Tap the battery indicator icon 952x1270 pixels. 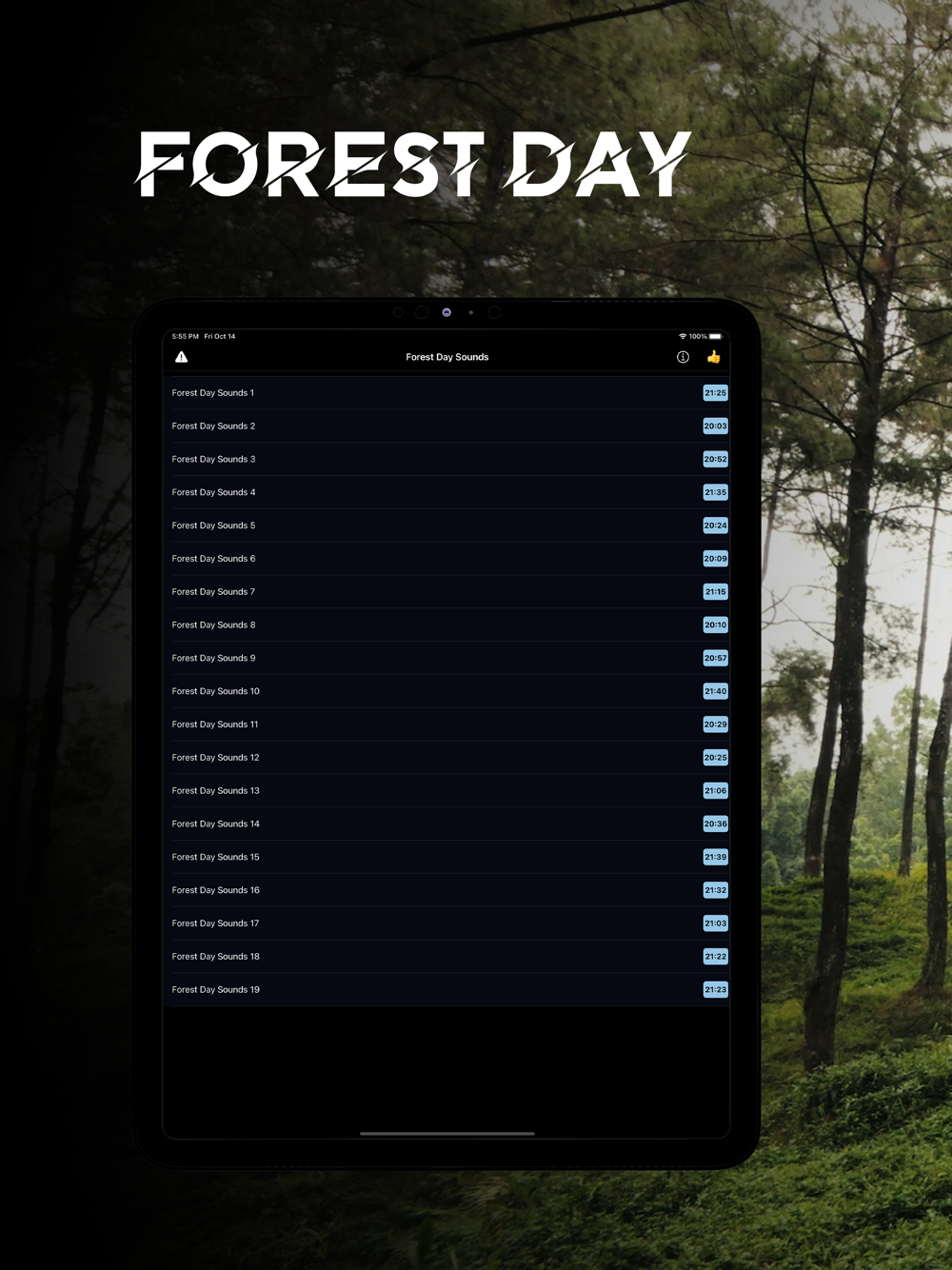715,336
